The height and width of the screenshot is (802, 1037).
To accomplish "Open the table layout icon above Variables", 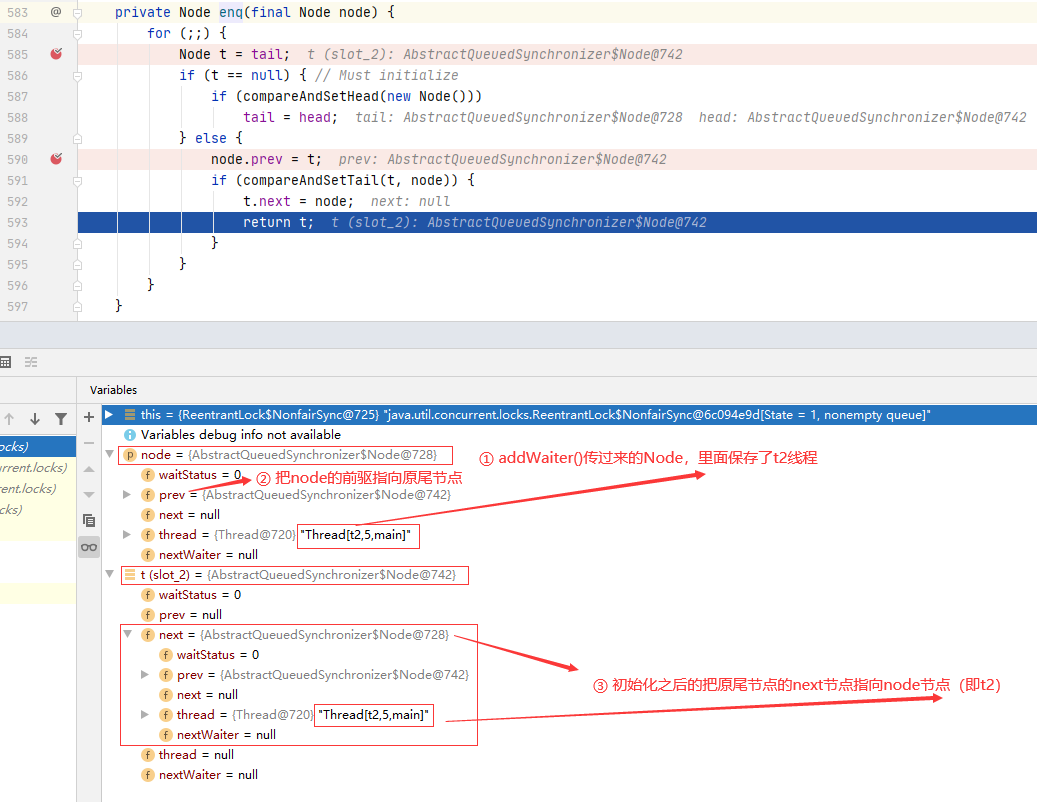I will (x=6, y=362).
